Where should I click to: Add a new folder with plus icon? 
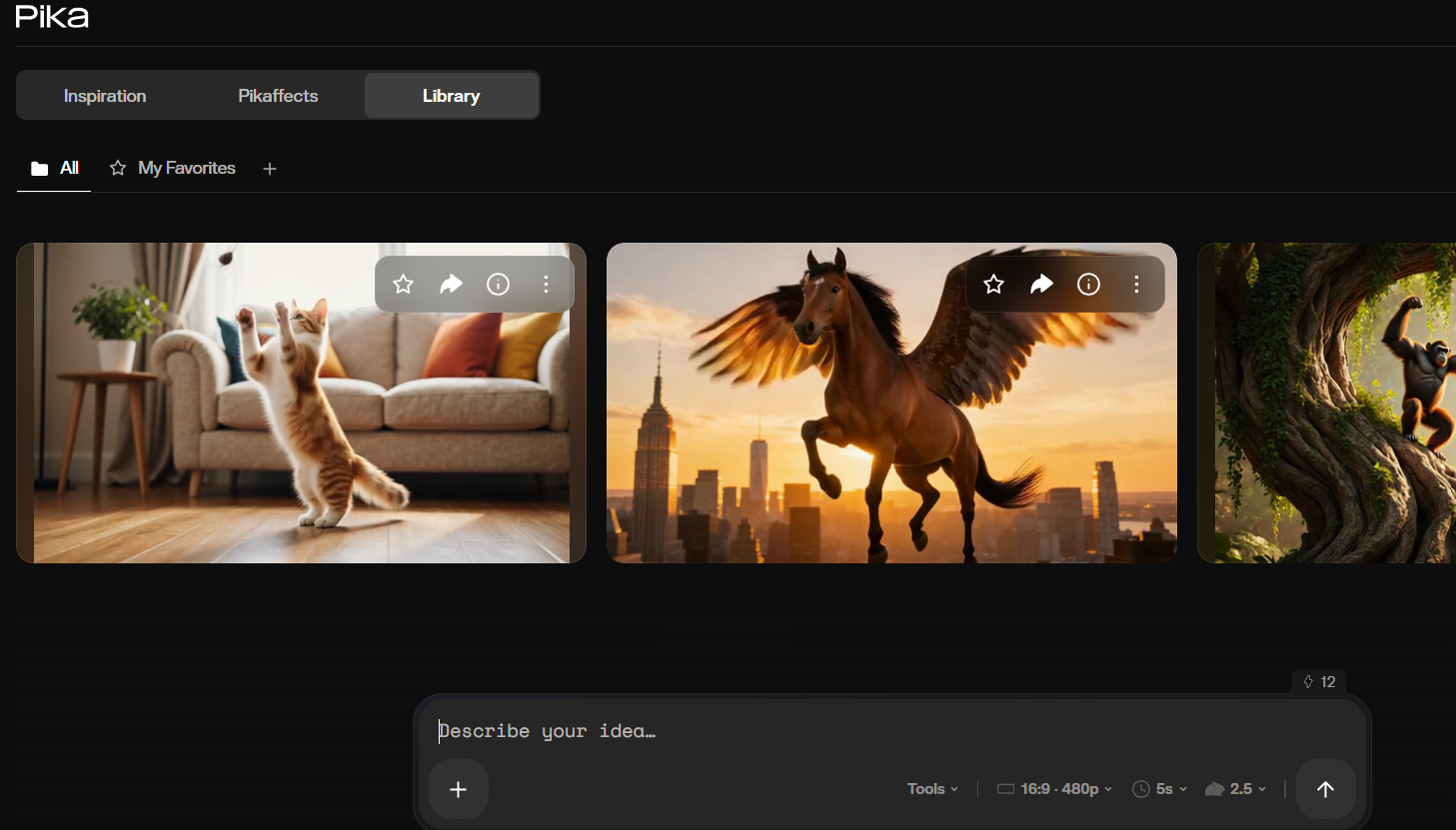coord(270,169)
